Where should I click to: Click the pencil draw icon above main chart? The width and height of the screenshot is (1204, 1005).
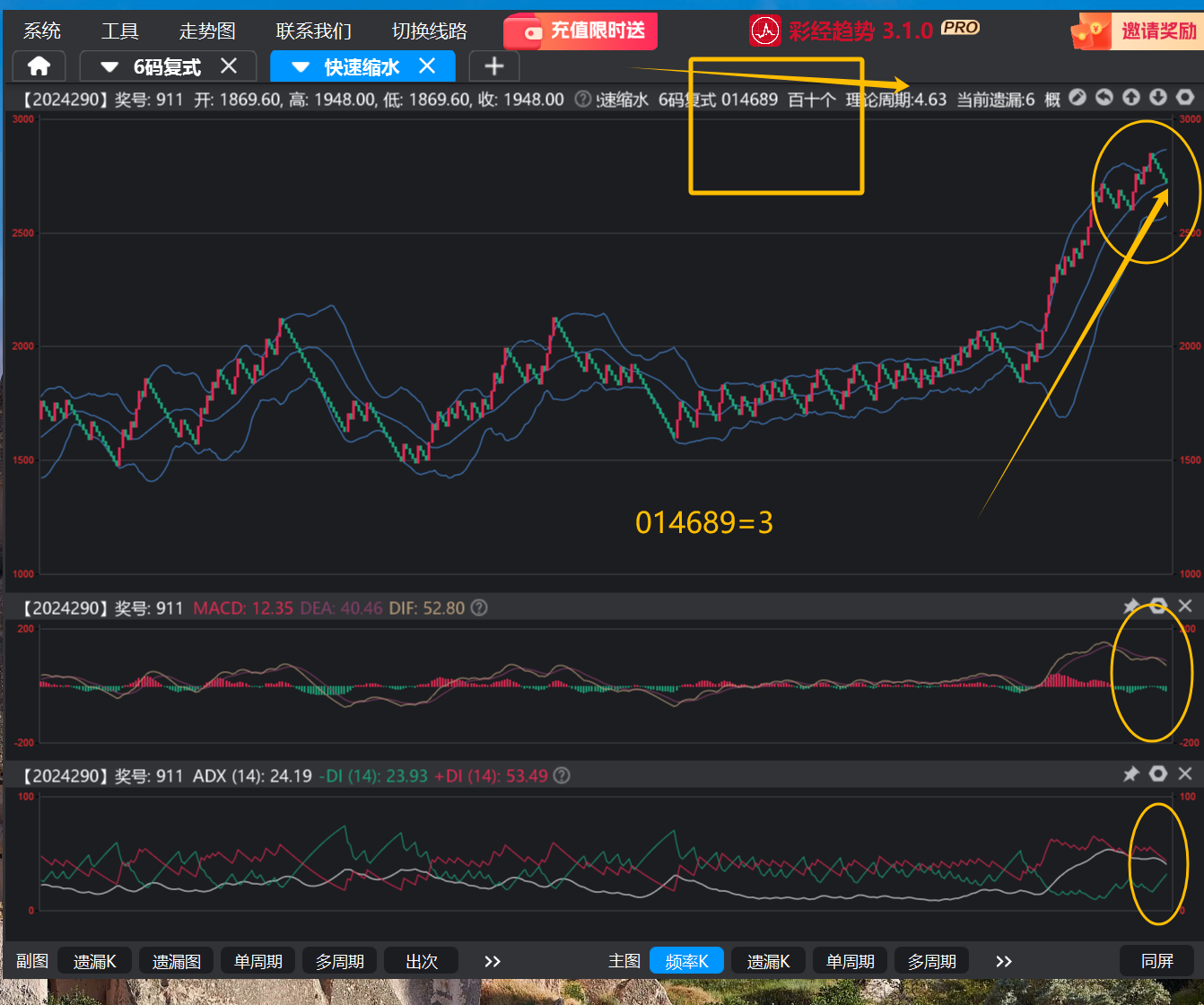[1077, 98]
